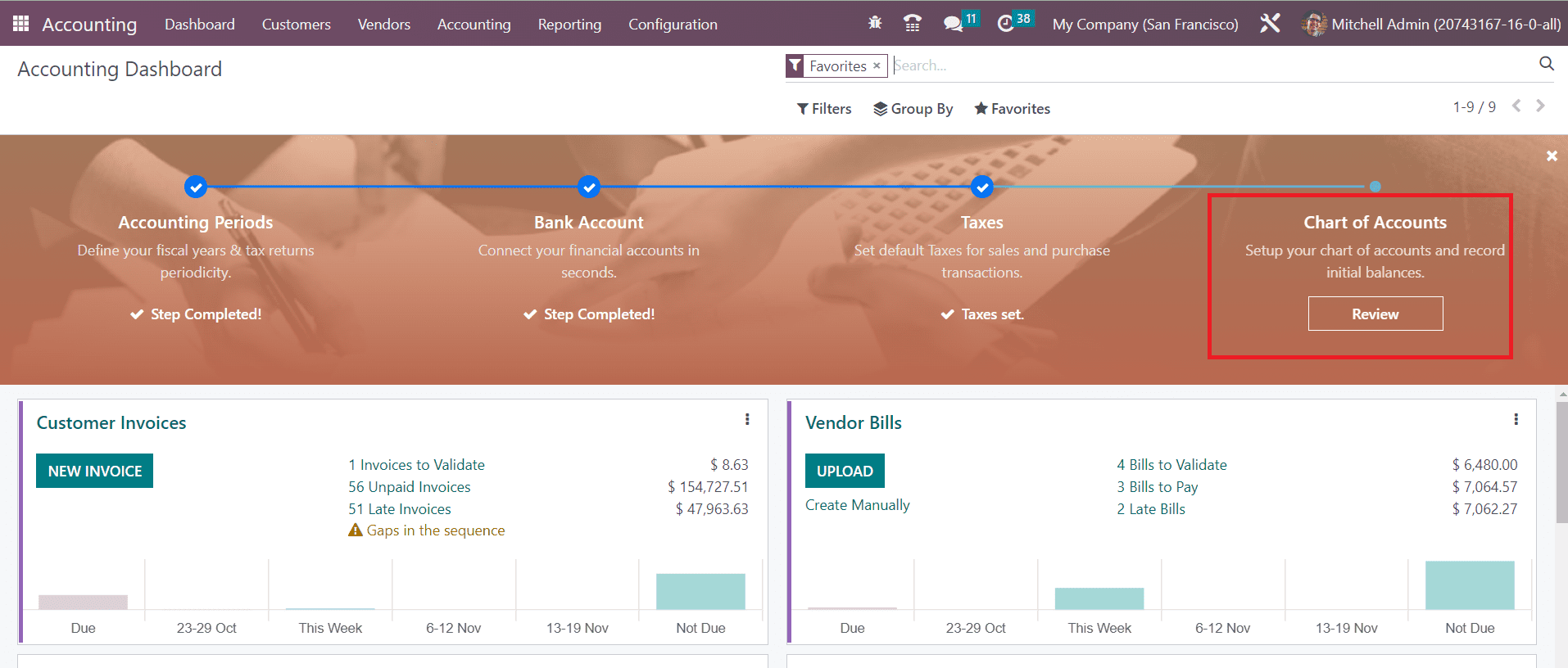Click Mitchell Admin avatar
Image resolution: width=1568 pixels, height=668 pixels.
1313,25
